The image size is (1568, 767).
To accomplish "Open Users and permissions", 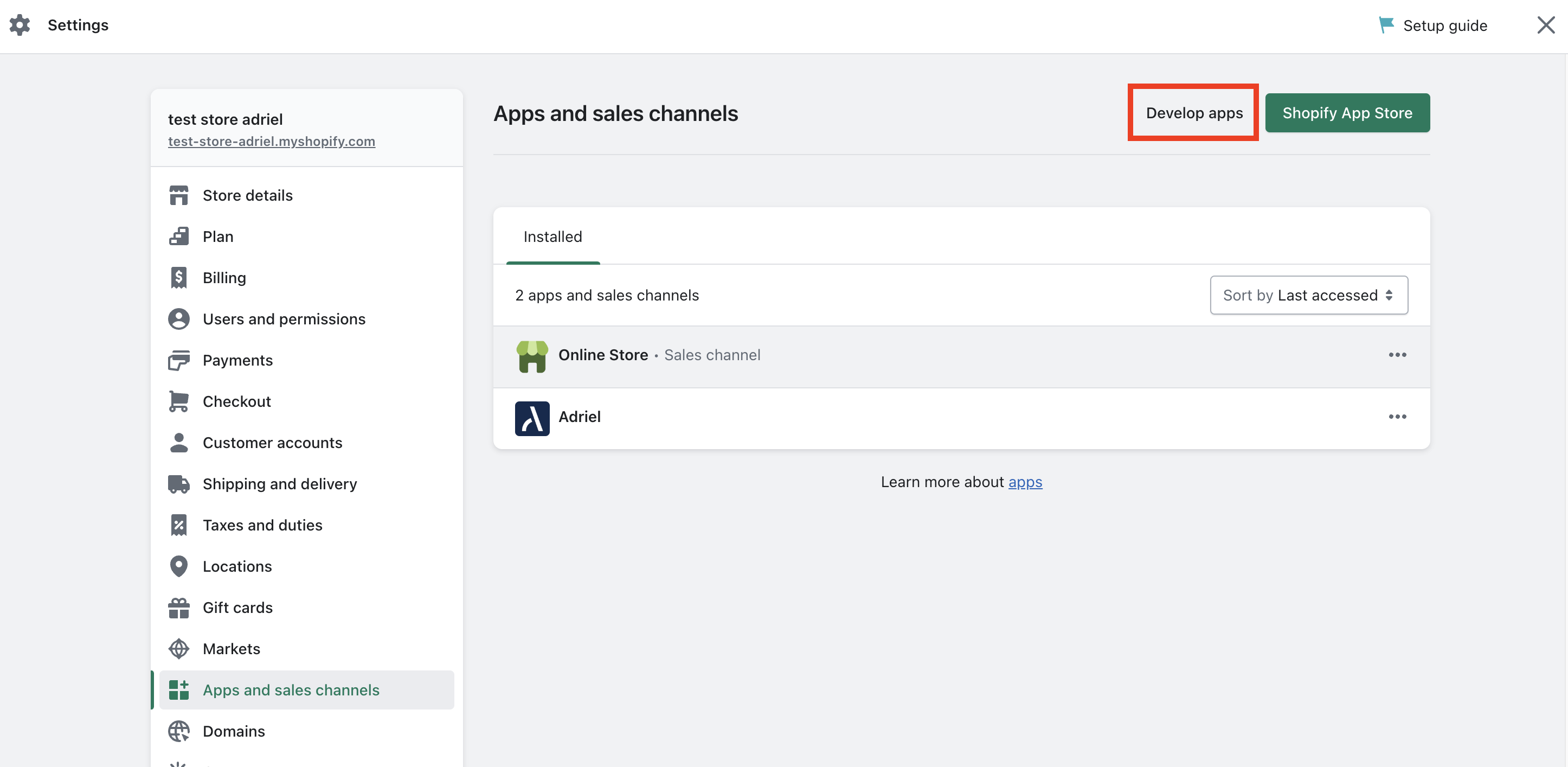I will (x=307, y=319).
